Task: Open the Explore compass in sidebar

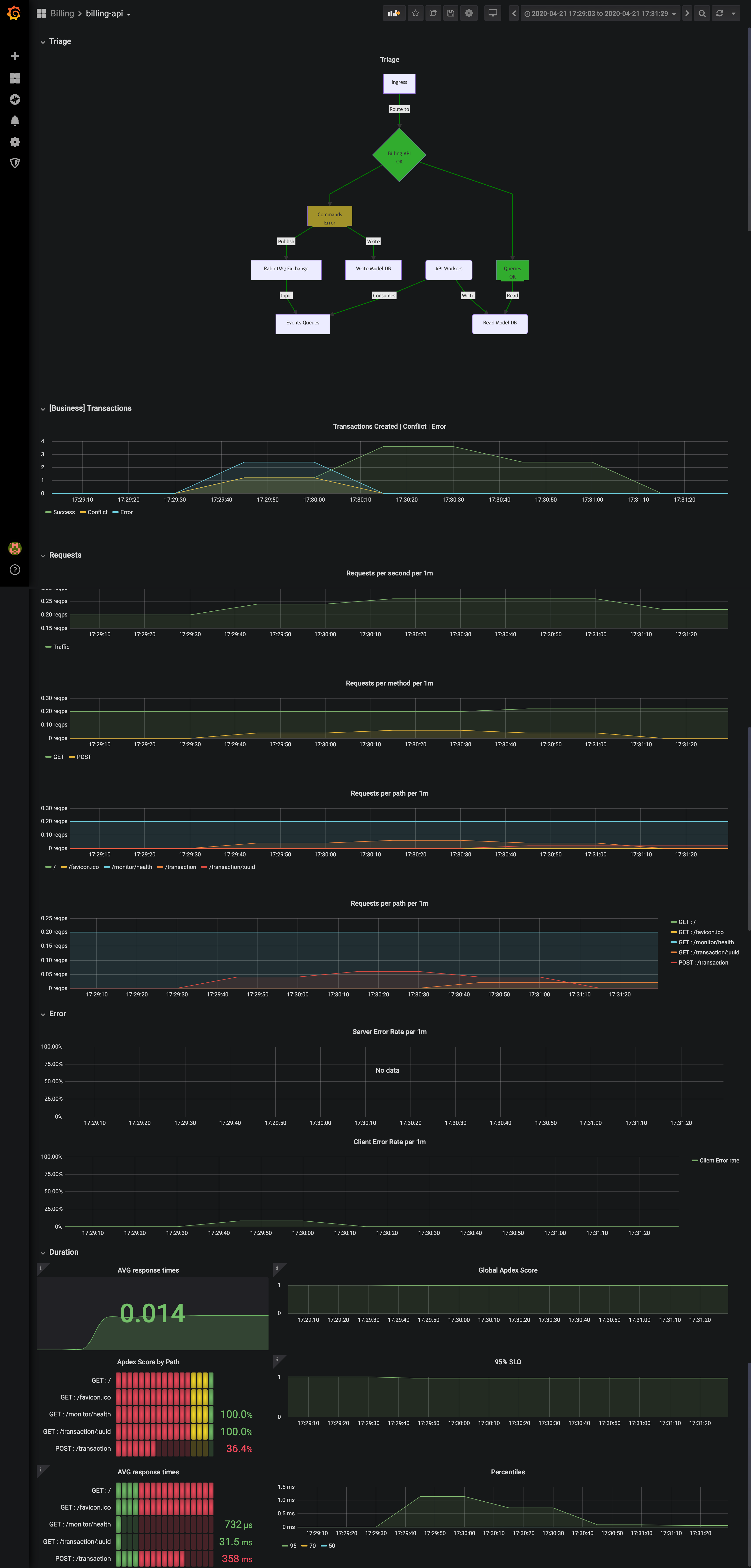Action: pyautogui.click(x=15, y=99)
